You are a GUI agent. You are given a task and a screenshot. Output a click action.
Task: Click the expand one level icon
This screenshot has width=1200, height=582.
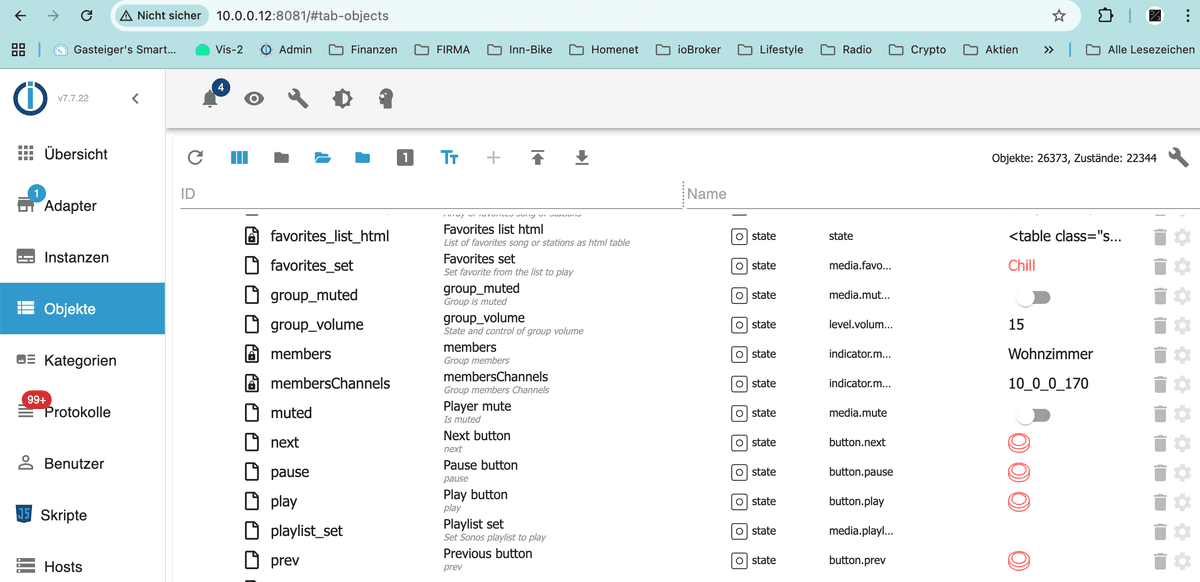coord(404,157)
